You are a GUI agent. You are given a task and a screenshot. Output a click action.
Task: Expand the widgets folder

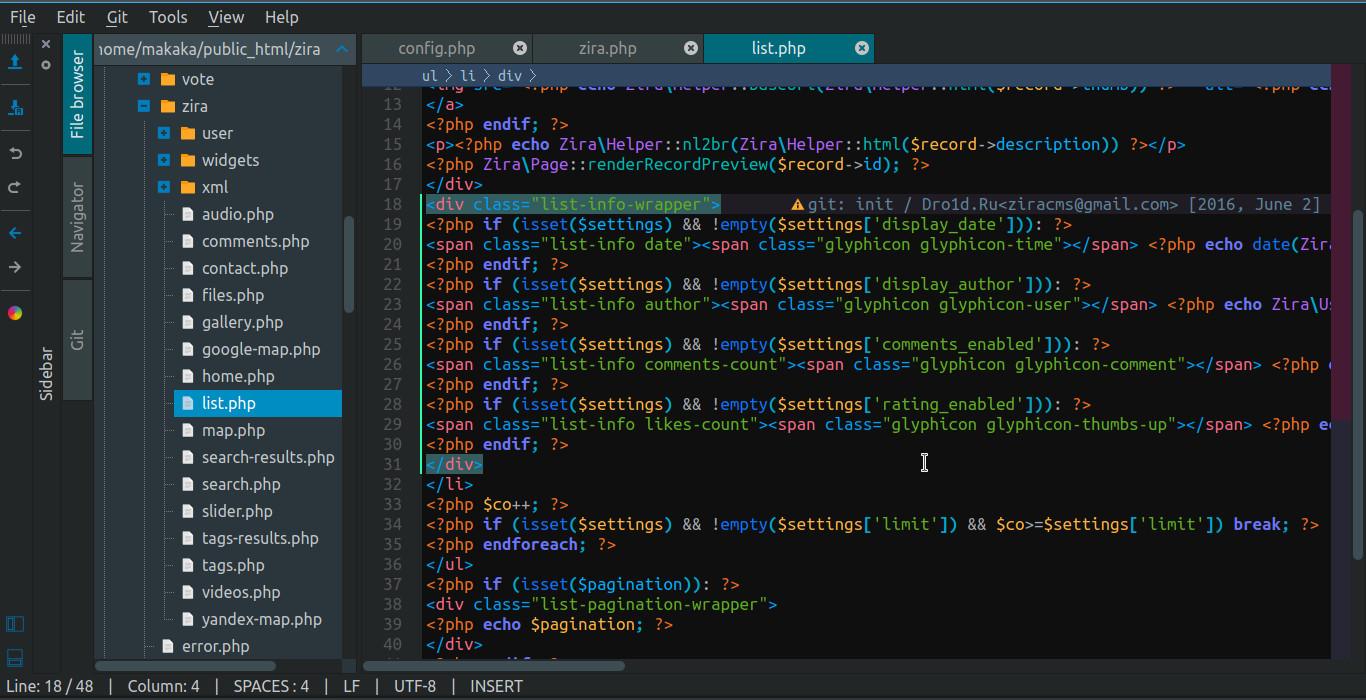(164, 160)
